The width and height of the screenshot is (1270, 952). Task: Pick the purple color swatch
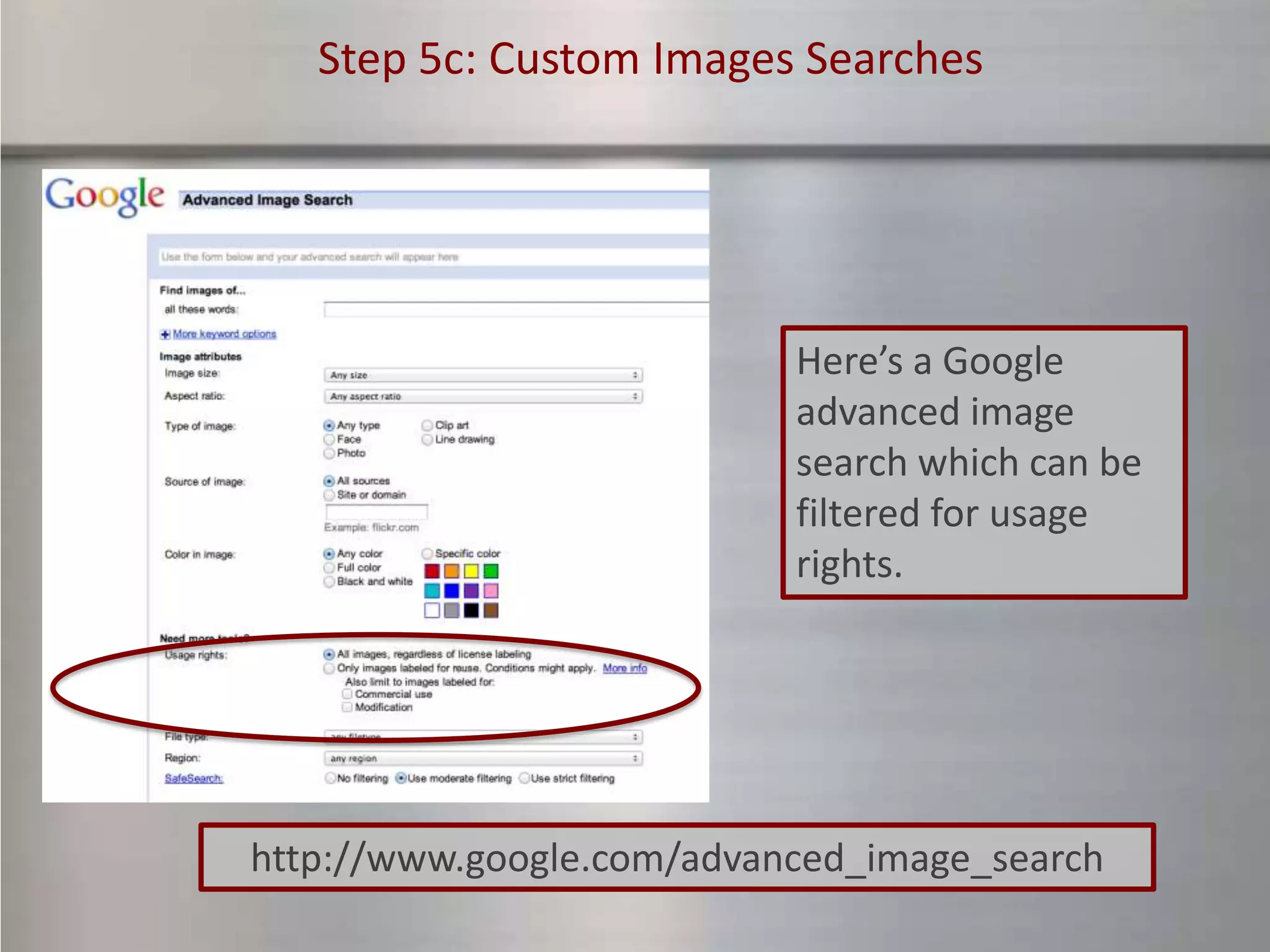(471, 591)
